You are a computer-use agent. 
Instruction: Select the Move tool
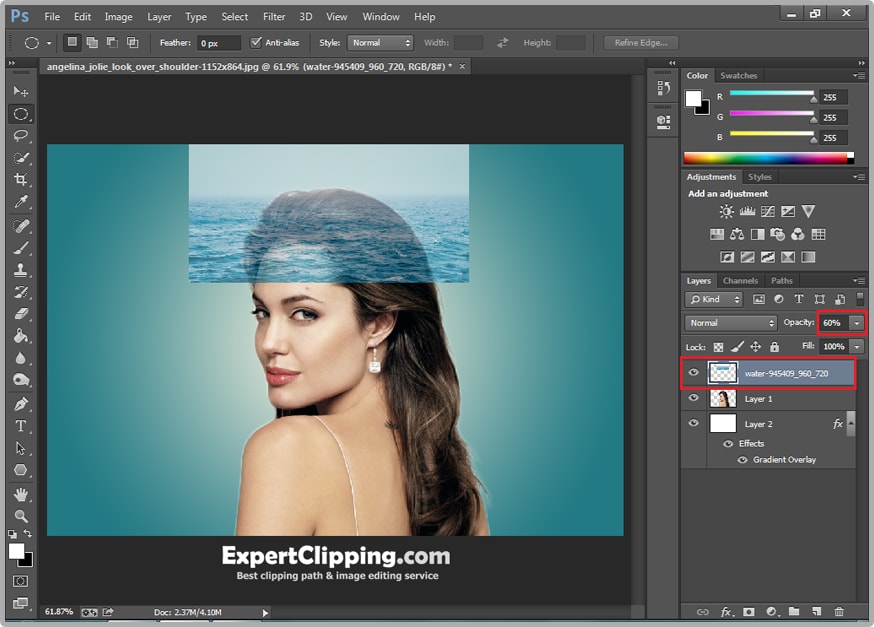(x=20, y=91)
